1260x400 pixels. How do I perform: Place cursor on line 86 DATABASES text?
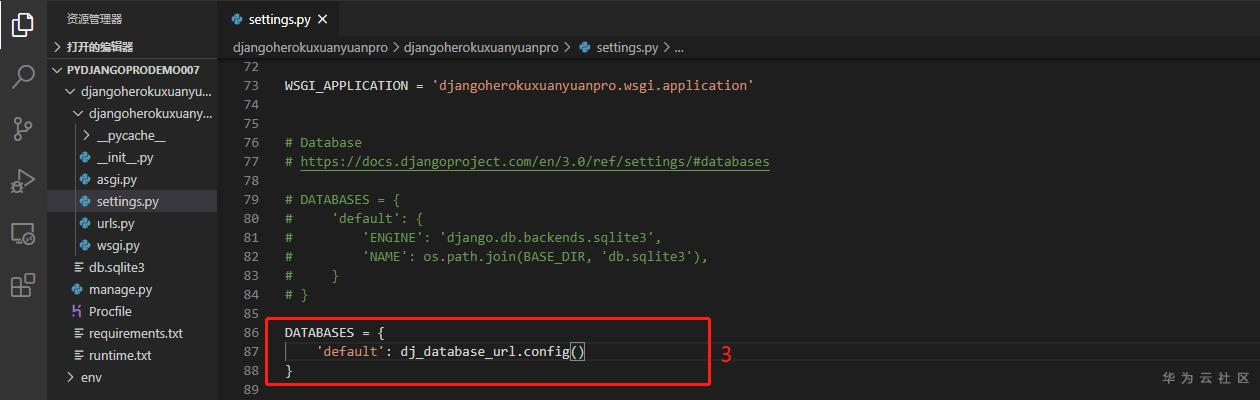316,332
